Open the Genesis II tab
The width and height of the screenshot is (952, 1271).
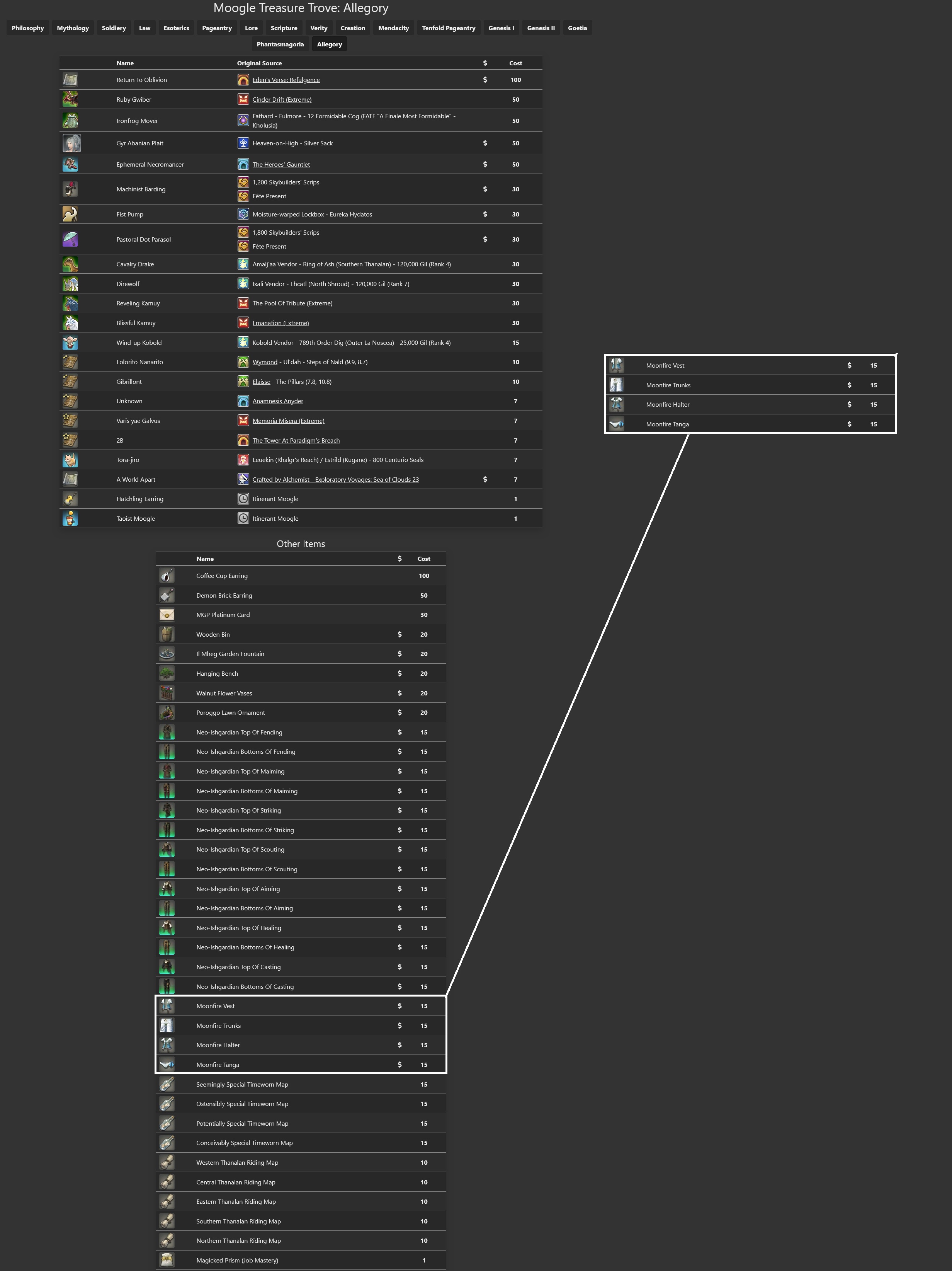pyautogui.click(x=541, y=28)
